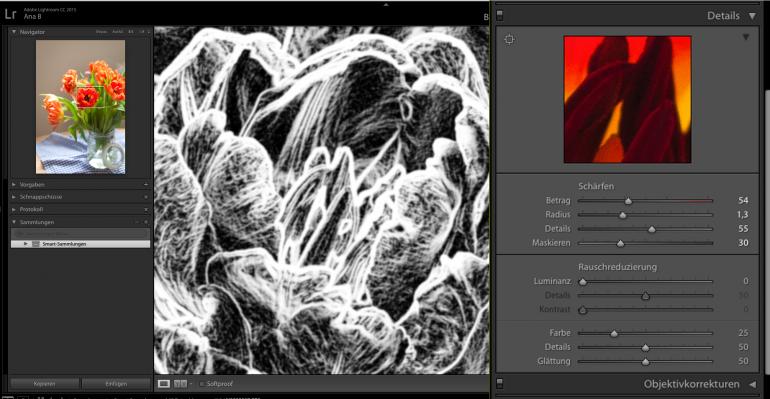Viewport: 770px width, 399px height.
Task: Click the Kopieren button
Action: [45, 383]
